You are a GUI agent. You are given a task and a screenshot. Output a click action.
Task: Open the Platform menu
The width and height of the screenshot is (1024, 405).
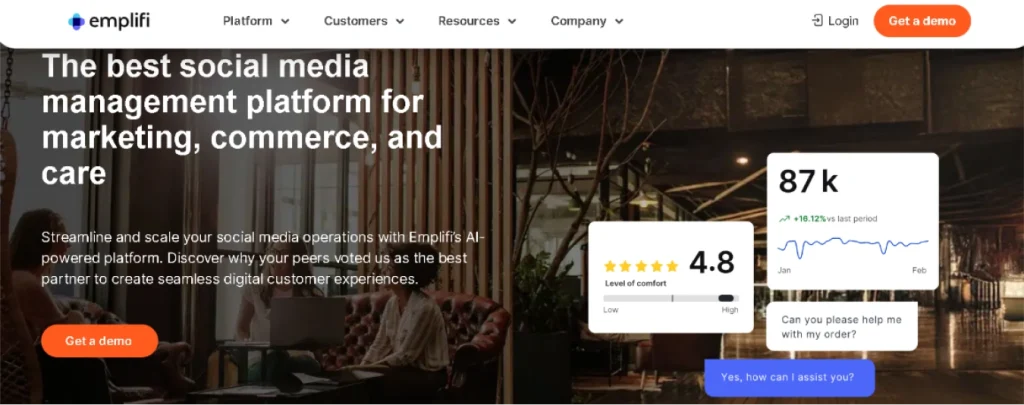click(x=256, y=21)
